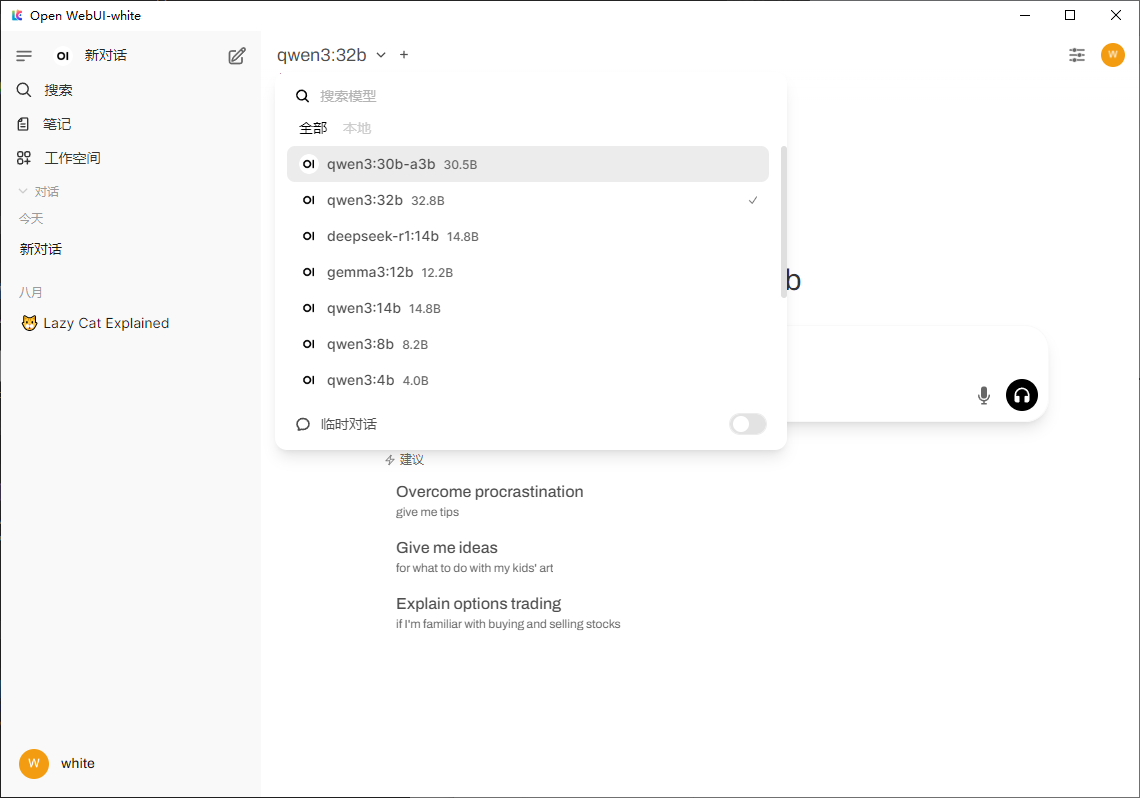Choose model deepseek-r1:14b
The width and height of the screenshot is (1140, 798).
point(528,236)
